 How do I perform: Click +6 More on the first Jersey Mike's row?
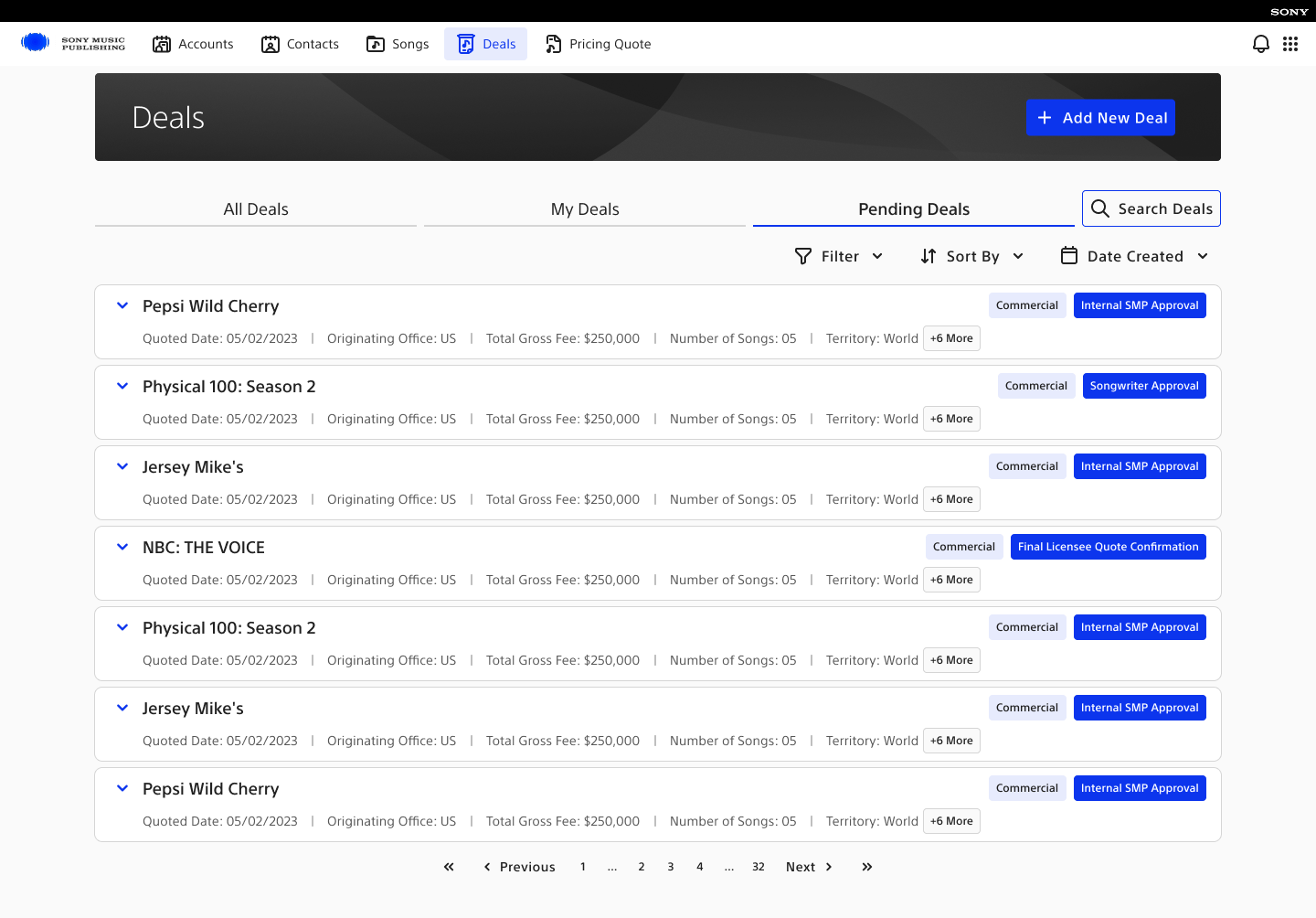tap(951, 499)
